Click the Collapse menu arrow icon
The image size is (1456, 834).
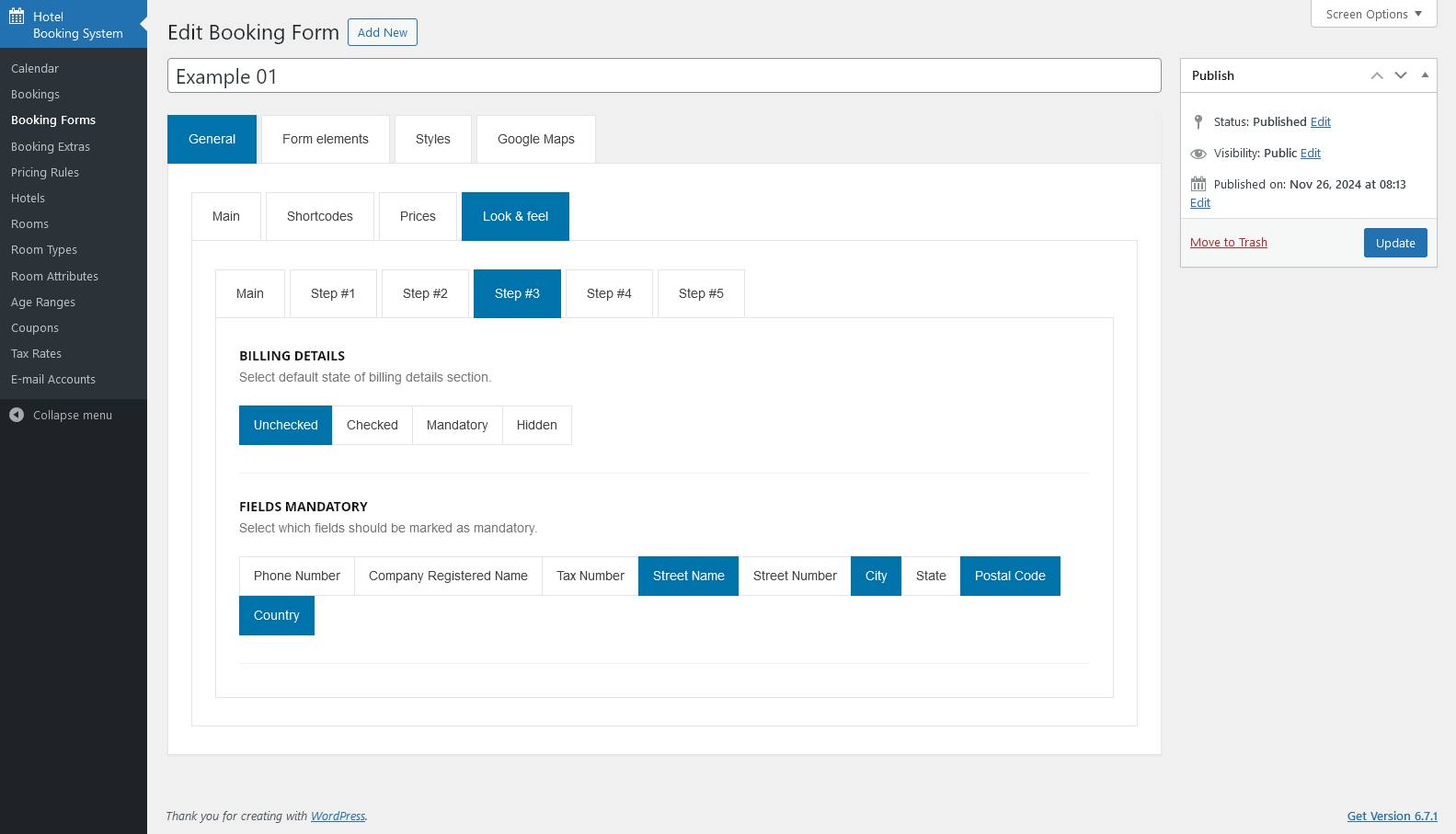pyautogui.click(x=17, y=415)
